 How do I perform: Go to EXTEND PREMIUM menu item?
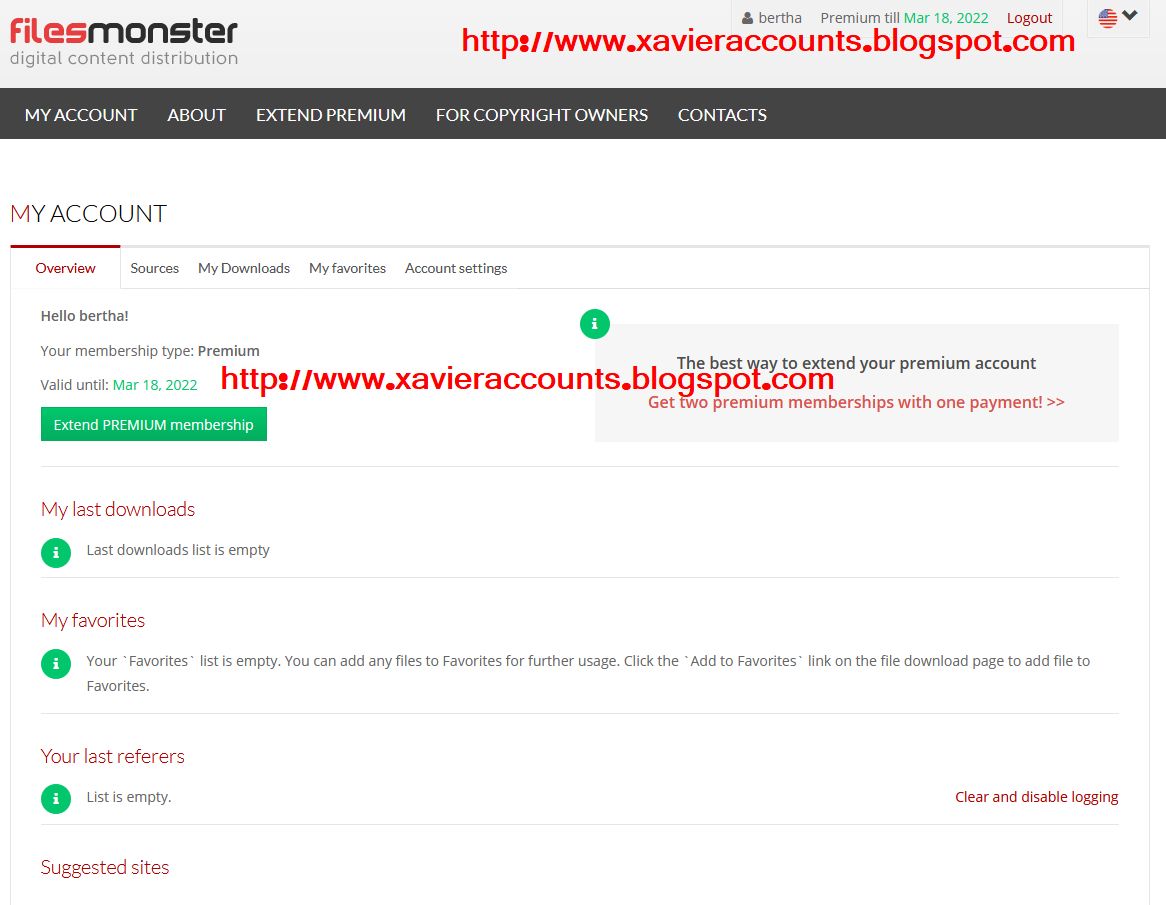click(x=331, y=115)
